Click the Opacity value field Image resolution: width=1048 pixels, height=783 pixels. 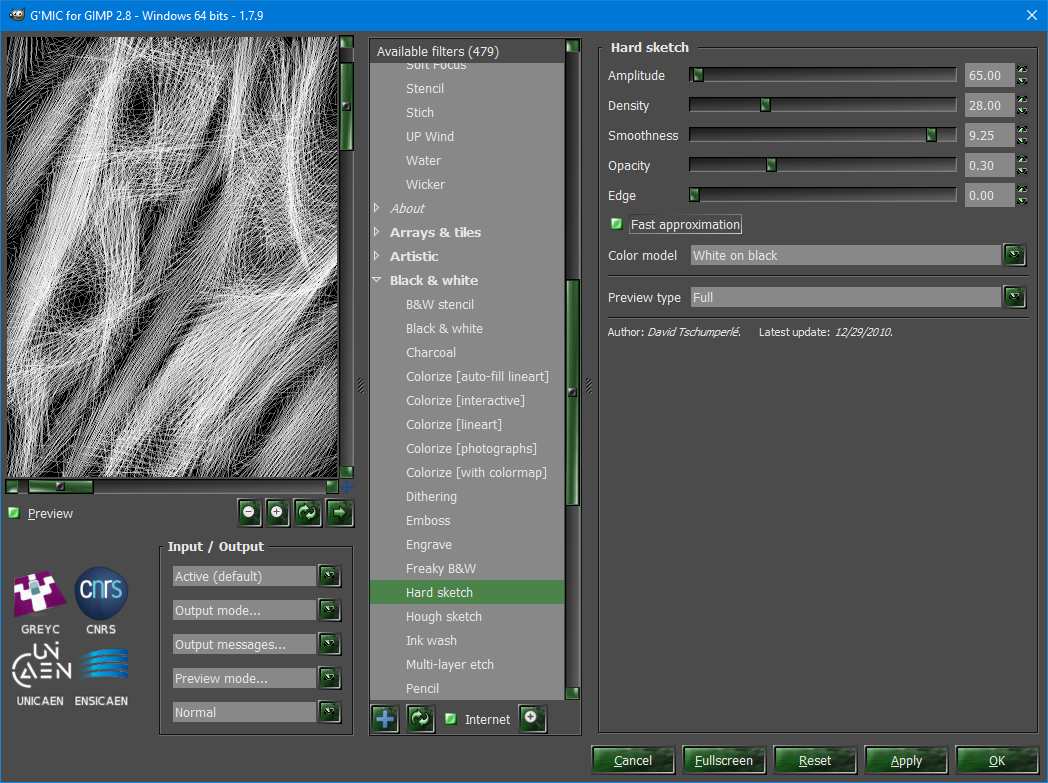point(989,166)
